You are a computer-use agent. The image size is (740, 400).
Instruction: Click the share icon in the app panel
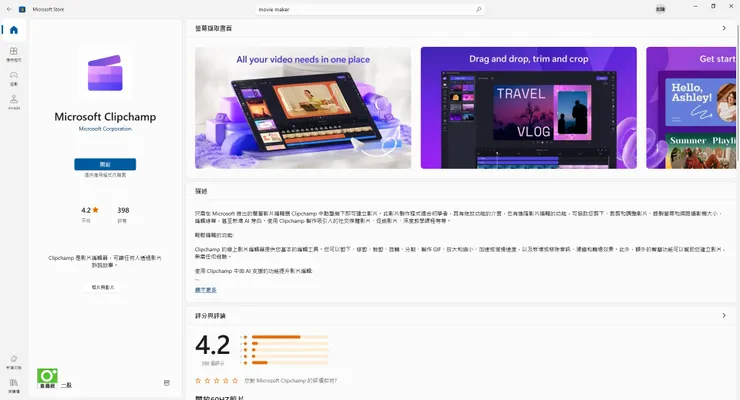coord(167,383)
